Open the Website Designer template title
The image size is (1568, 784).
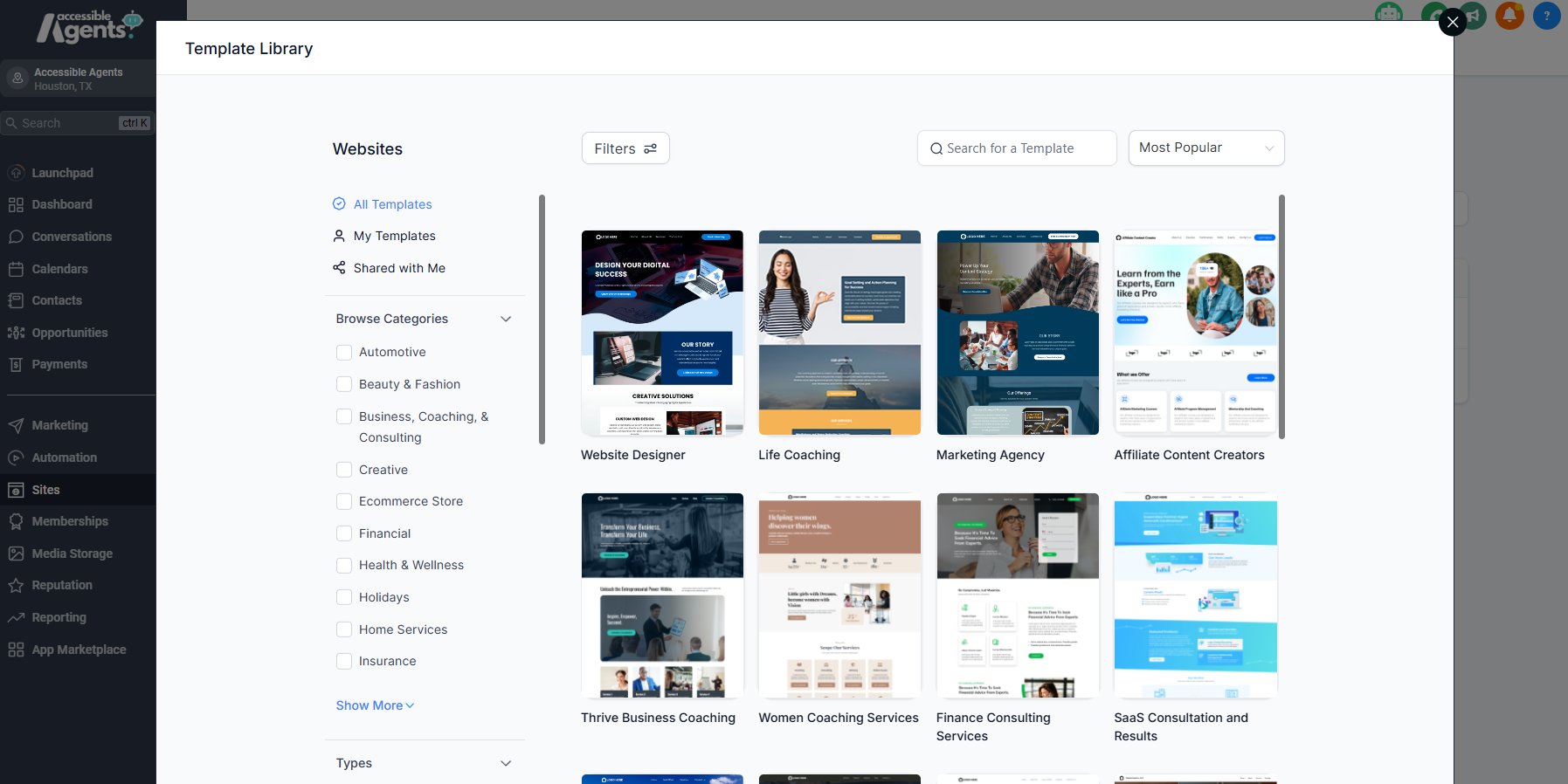click(633, 455)
